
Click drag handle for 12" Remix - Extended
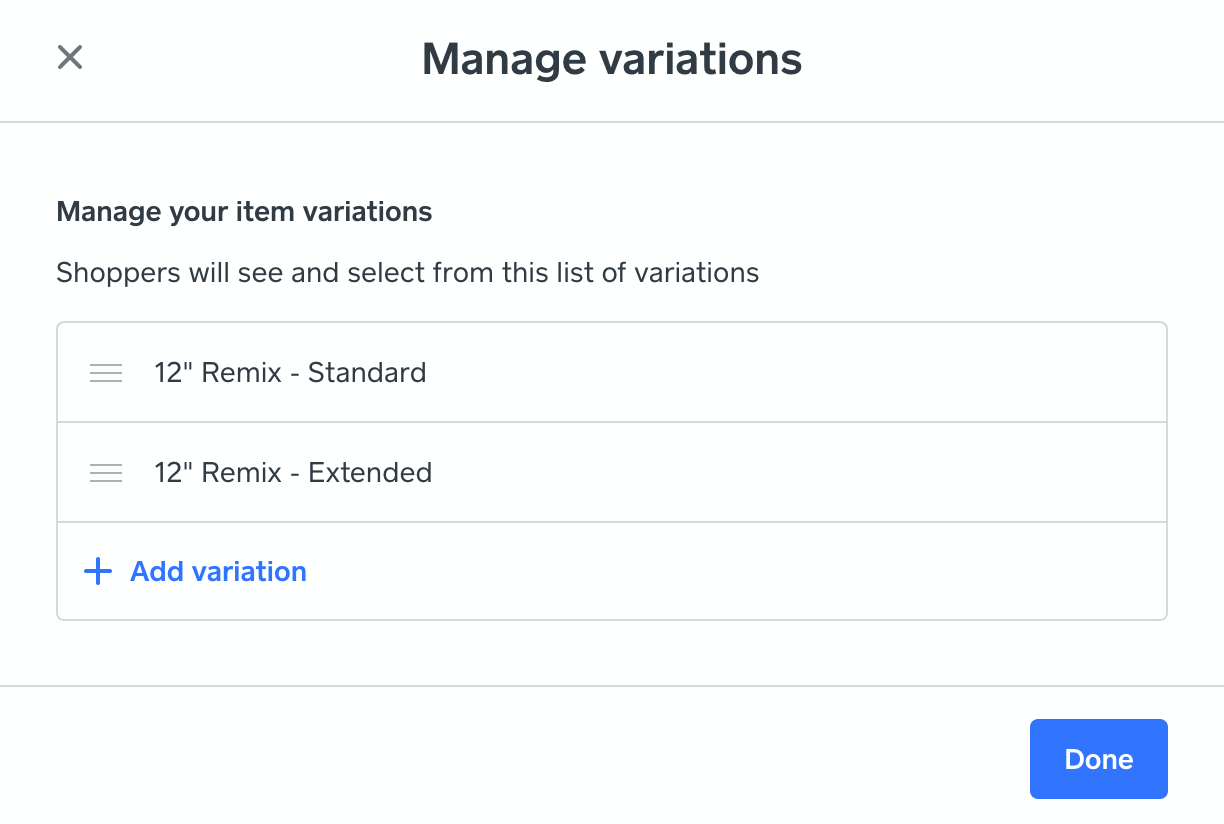coord(106,473)
